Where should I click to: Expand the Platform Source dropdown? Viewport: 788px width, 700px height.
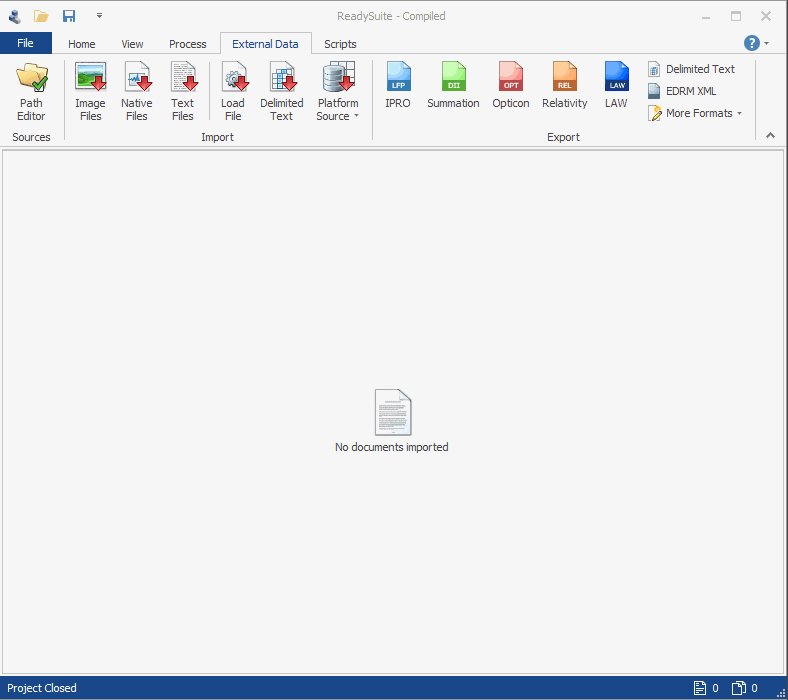pos(338,110)
